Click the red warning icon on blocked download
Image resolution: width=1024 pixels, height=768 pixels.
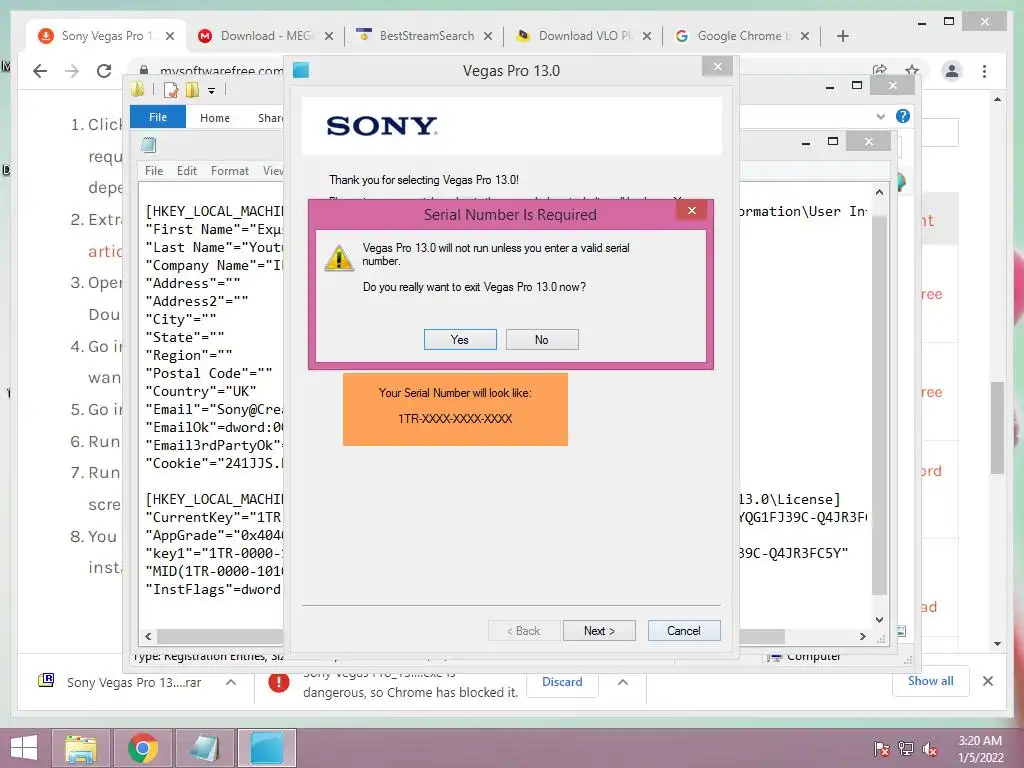279,682
